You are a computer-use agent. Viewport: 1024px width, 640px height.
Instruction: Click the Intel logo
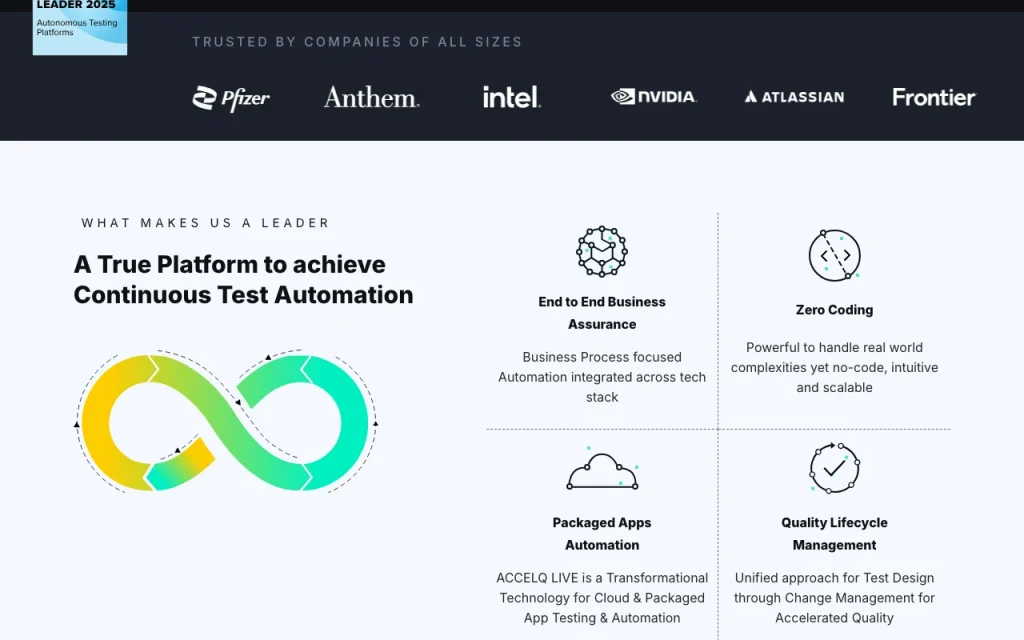click(511, 97)
